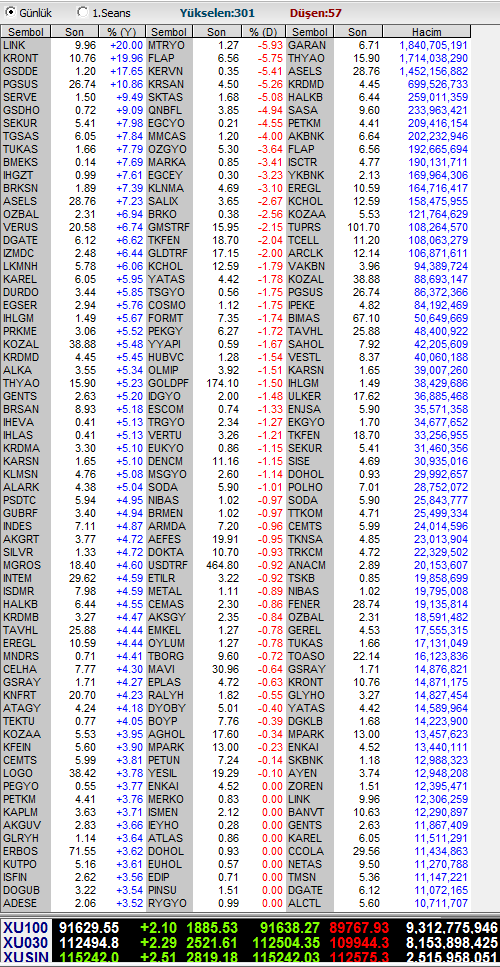Select GOLDPF in the losers column
This screenshot has height=967, width=500.
(x=166, y=383)
